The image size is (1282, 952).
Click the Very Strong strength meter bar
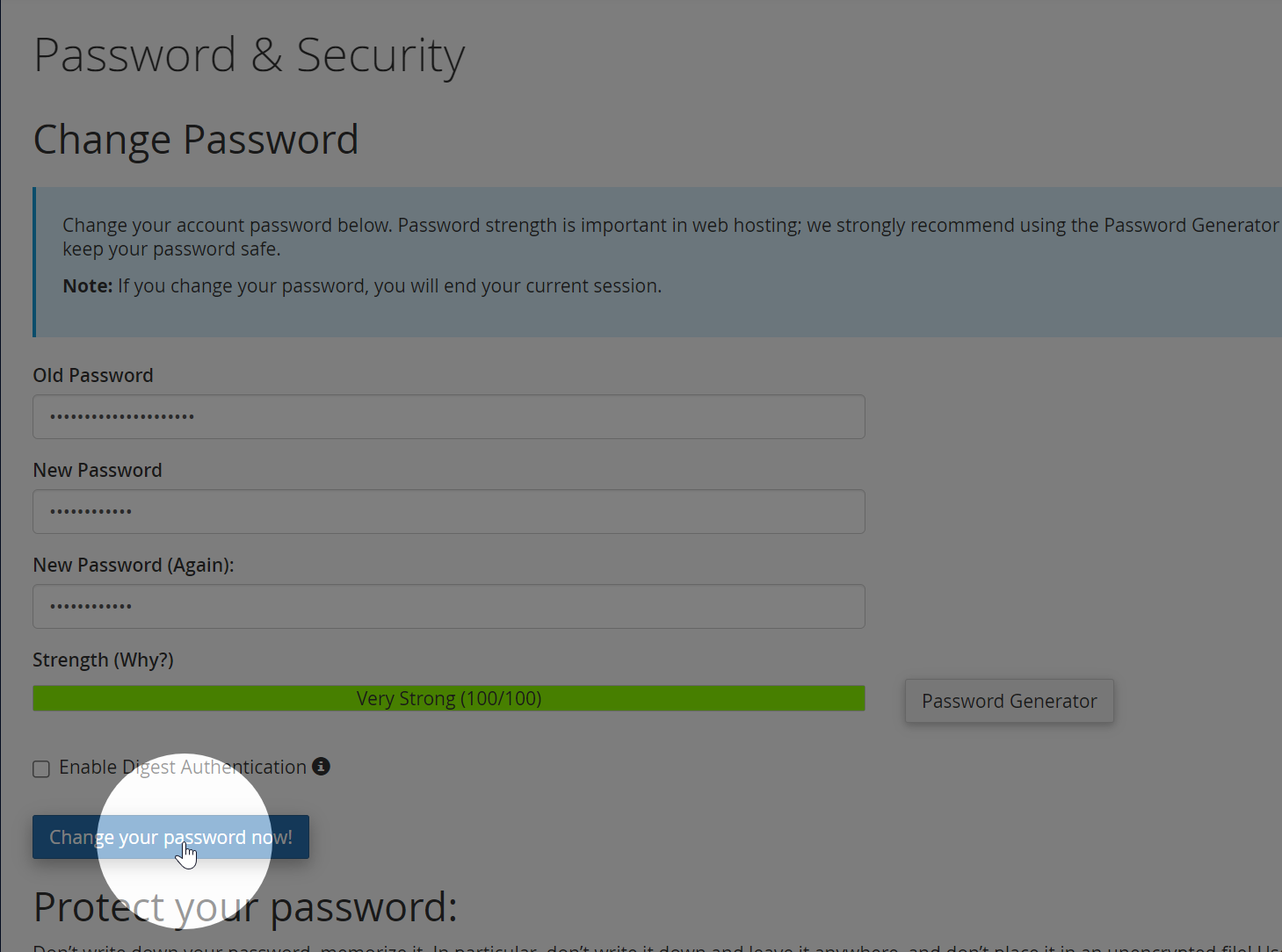(x=449, y=698)
